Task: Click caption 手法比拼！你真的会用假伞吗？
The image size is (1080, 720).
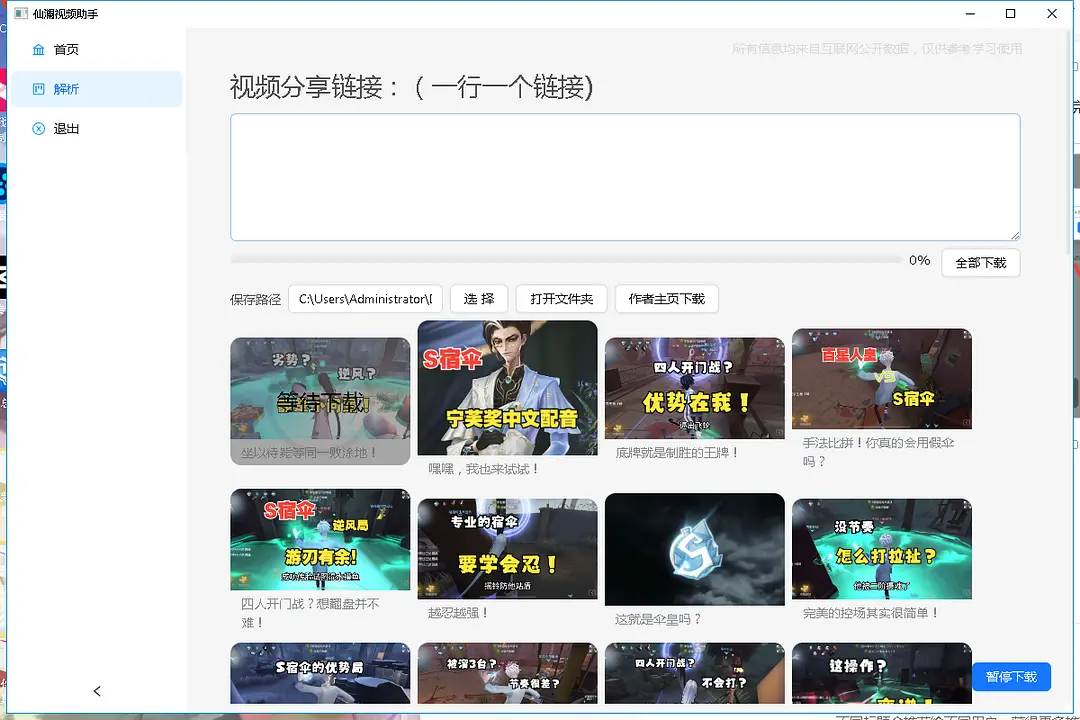Action: point(878,452)
